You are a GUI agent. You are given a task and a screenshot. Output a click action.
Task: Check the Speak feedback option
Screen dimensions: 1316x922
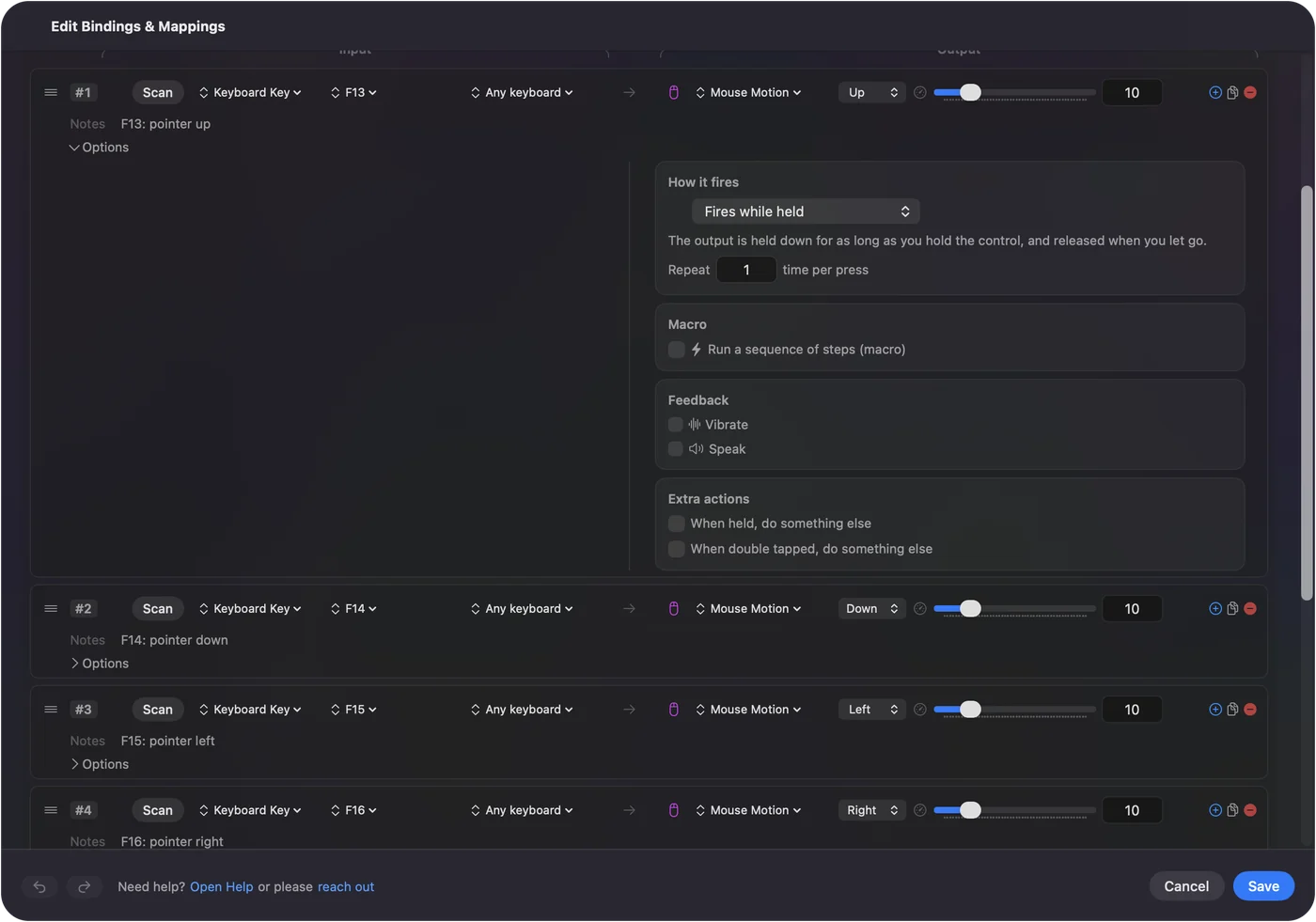tap(675, 448)
